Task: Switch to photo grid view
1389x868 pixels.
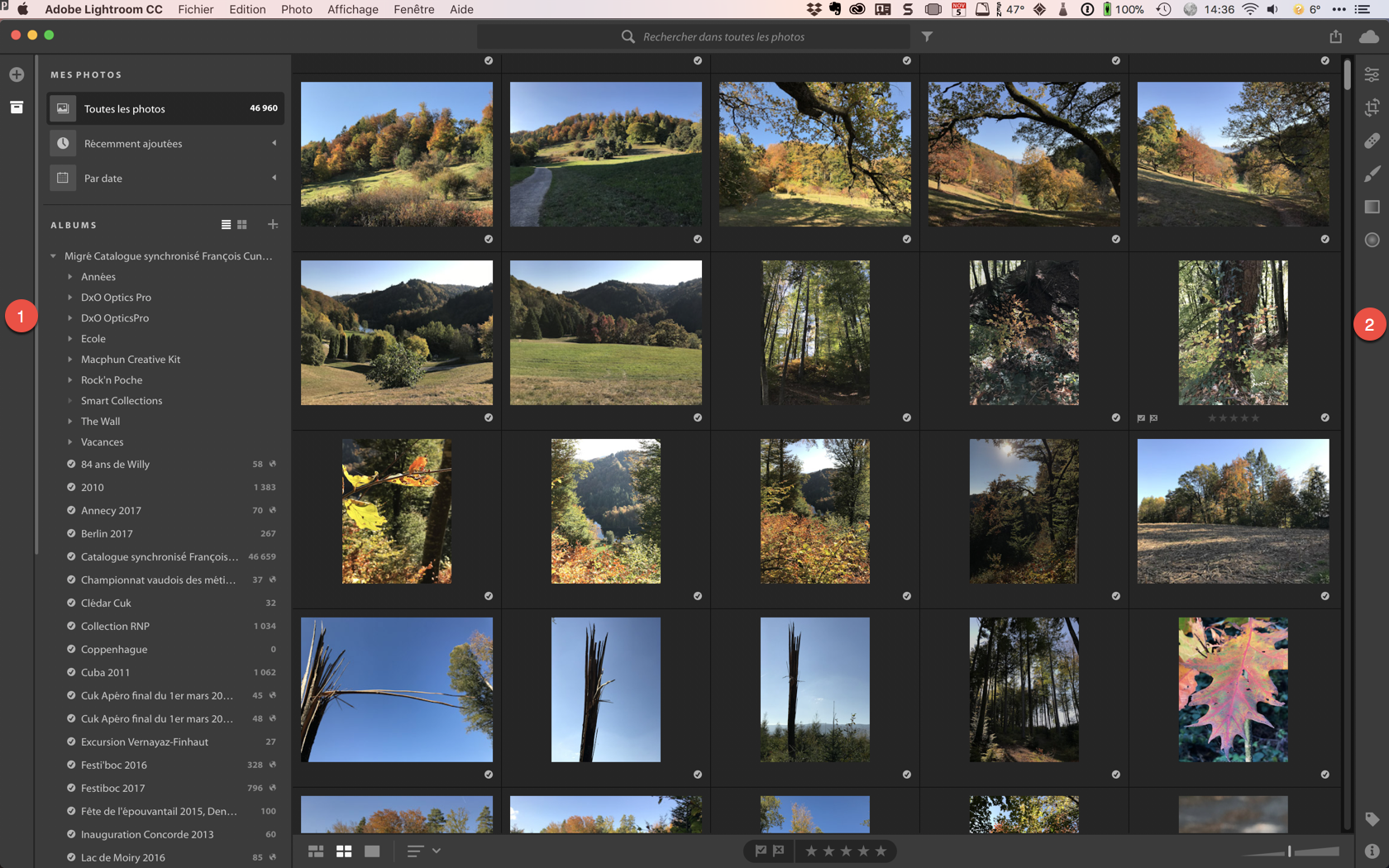Action: pyautogui.click(x=316, y=851)
